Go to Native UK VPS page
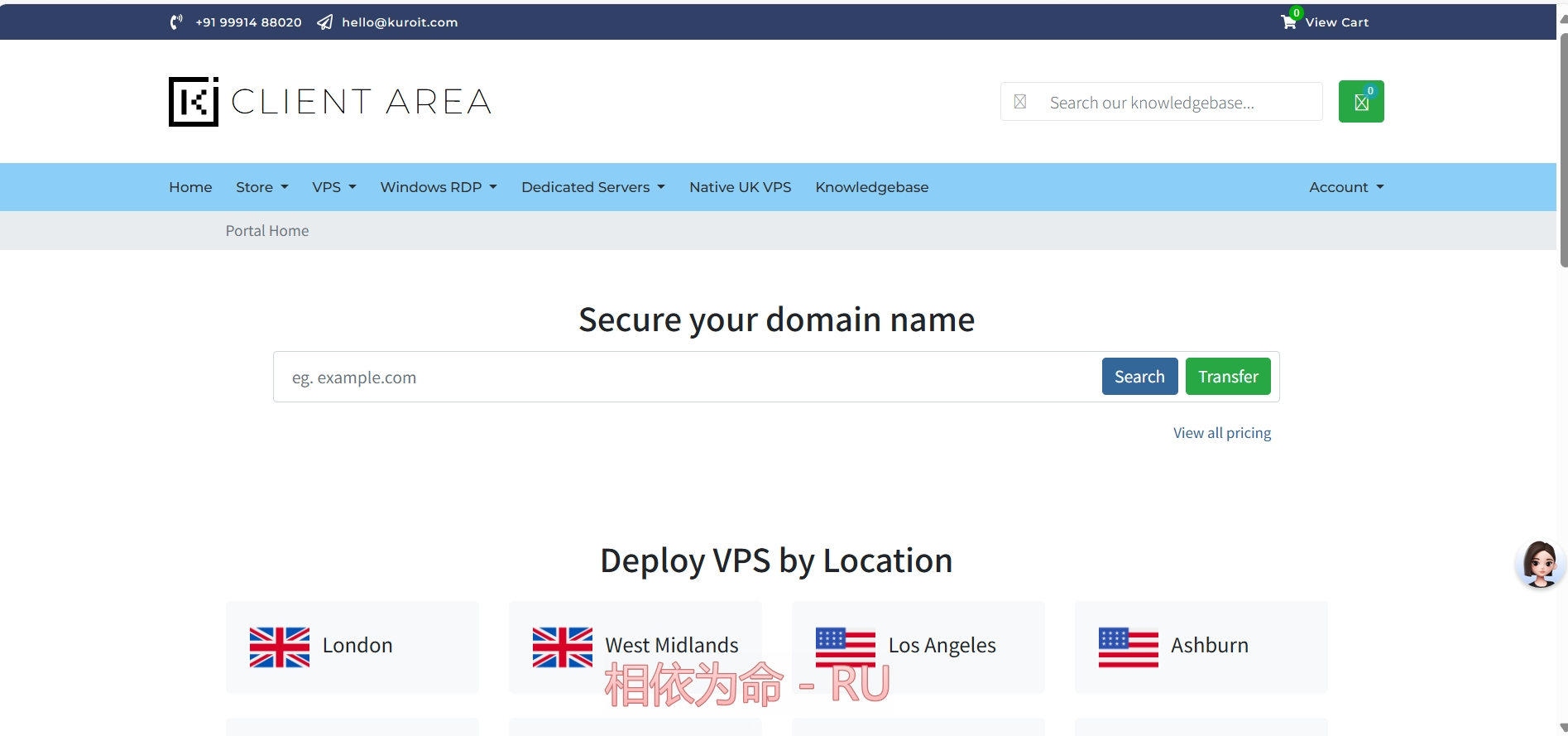Screen dimensions: 1568x736 740,187
